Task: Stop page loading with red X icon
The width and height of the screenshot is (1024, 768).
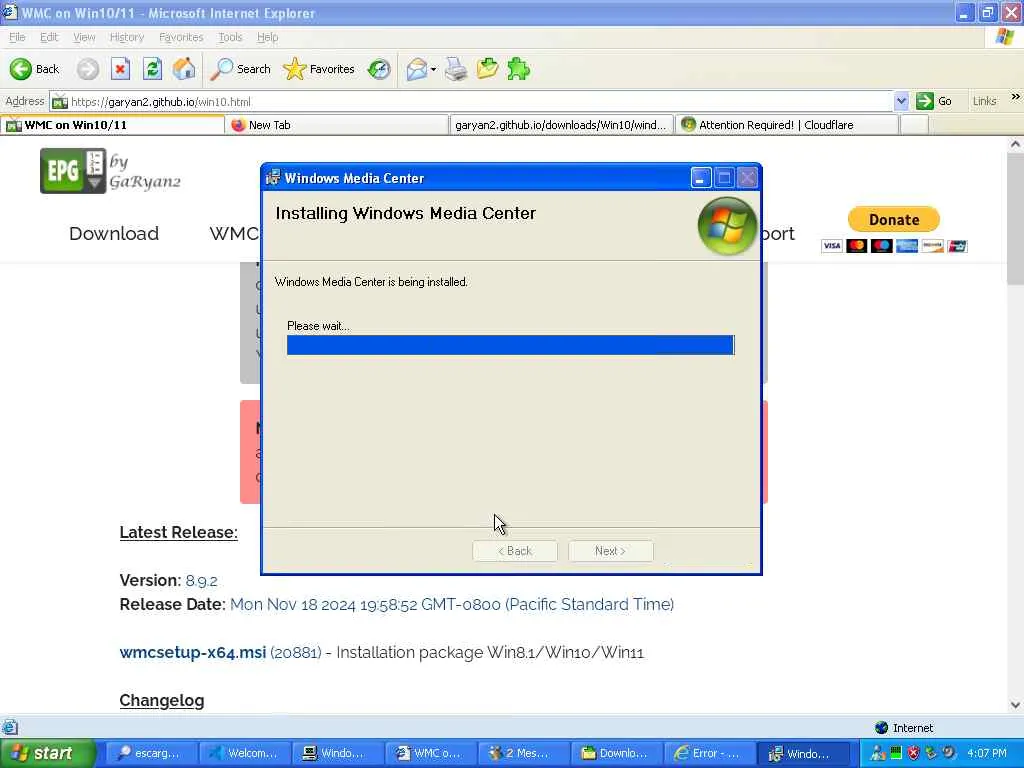Action: point(120,69)
